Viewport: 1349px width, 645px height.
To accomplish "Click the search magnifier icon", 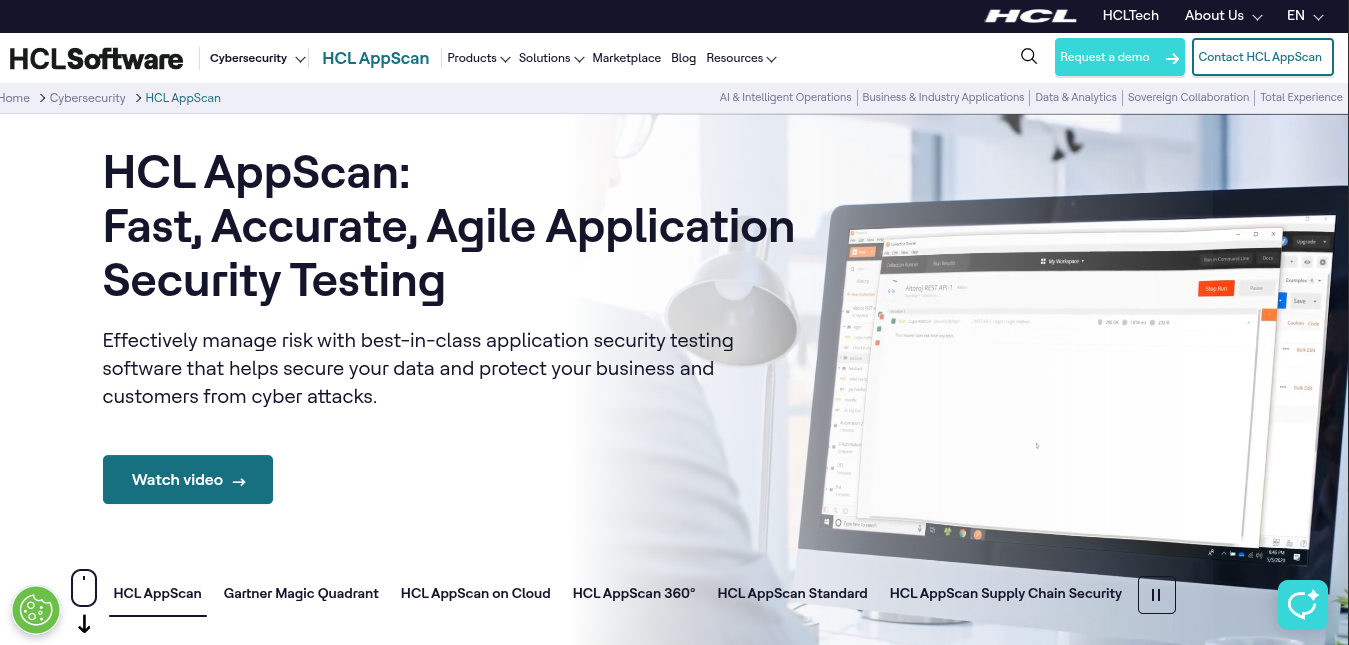I will click(1028, 57).
